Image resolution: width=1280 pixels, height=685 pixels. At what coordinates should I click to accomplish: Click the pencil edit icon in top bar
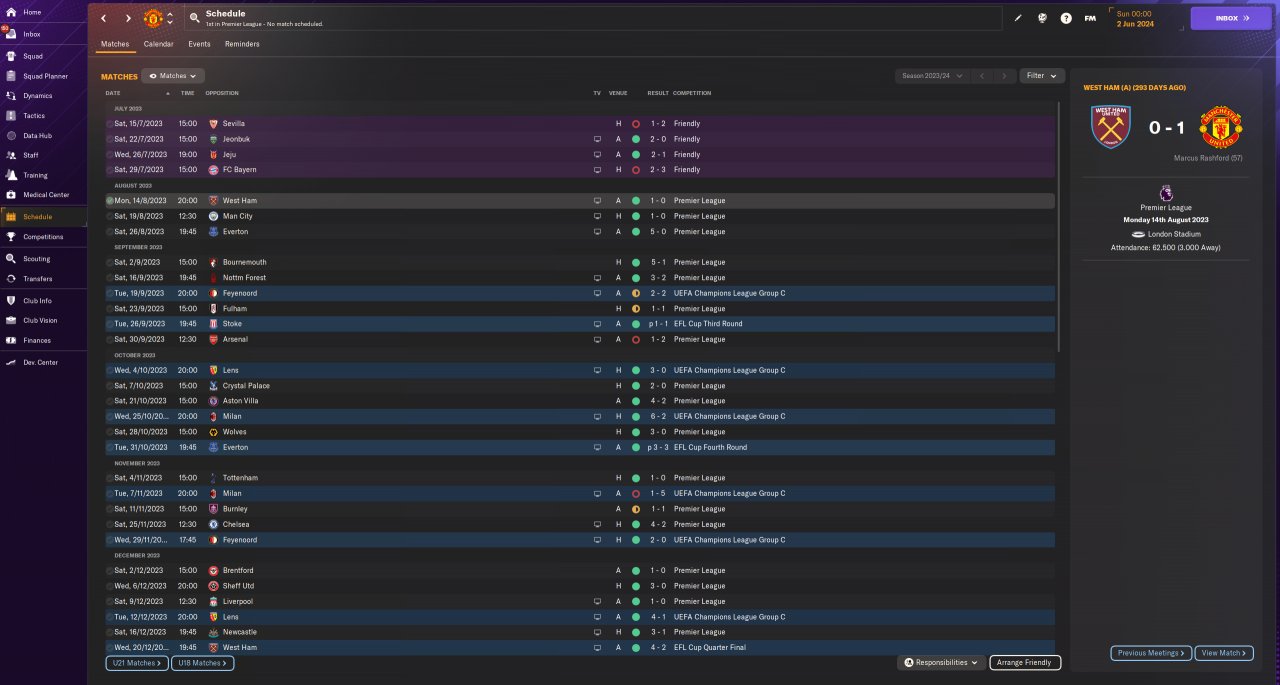coord(1018,18)
